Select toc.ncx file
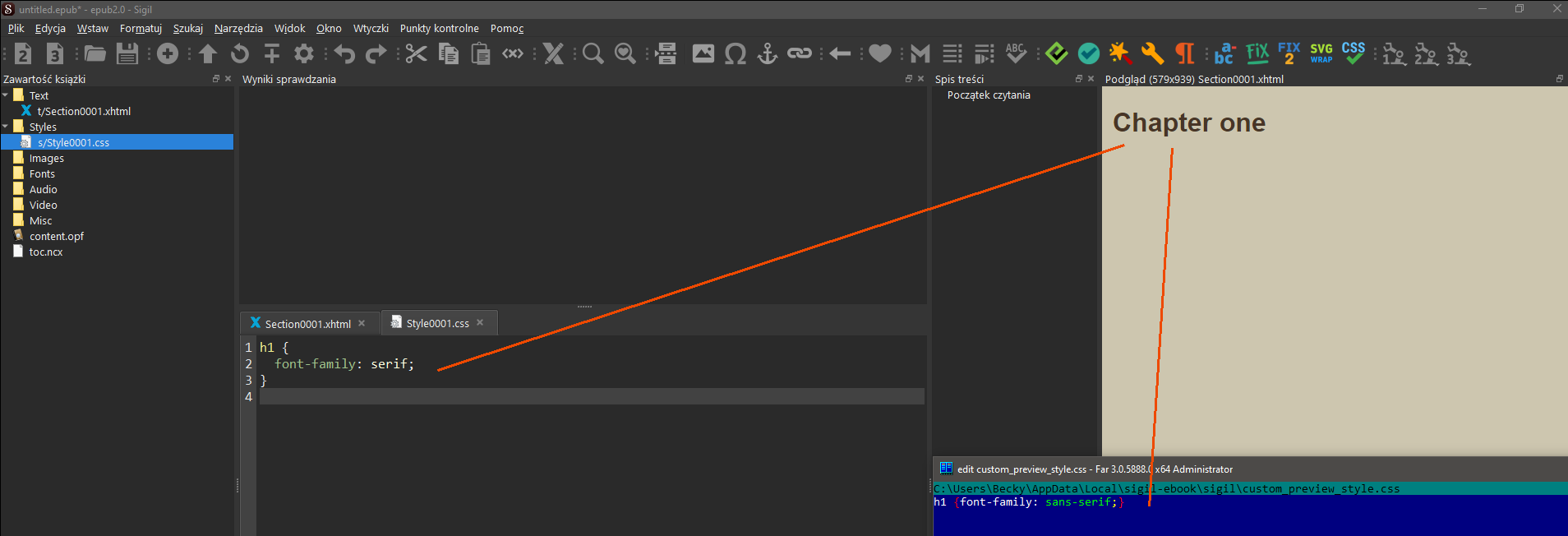 click(x=46, y=252)
